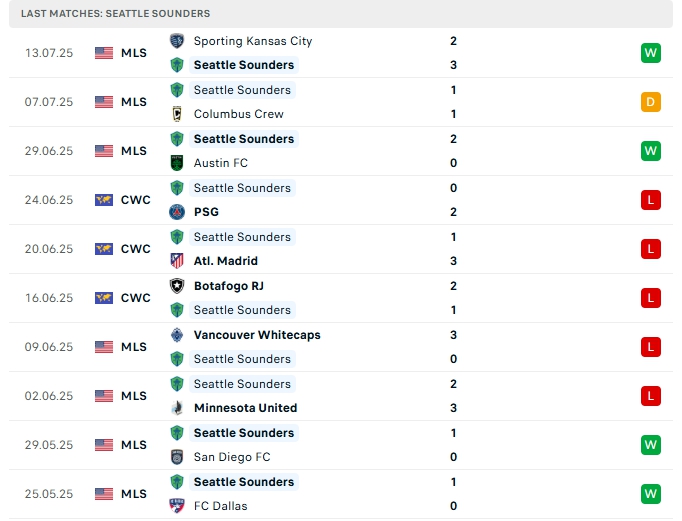Click the FC Dallas crest

click(x=177, y=506)
